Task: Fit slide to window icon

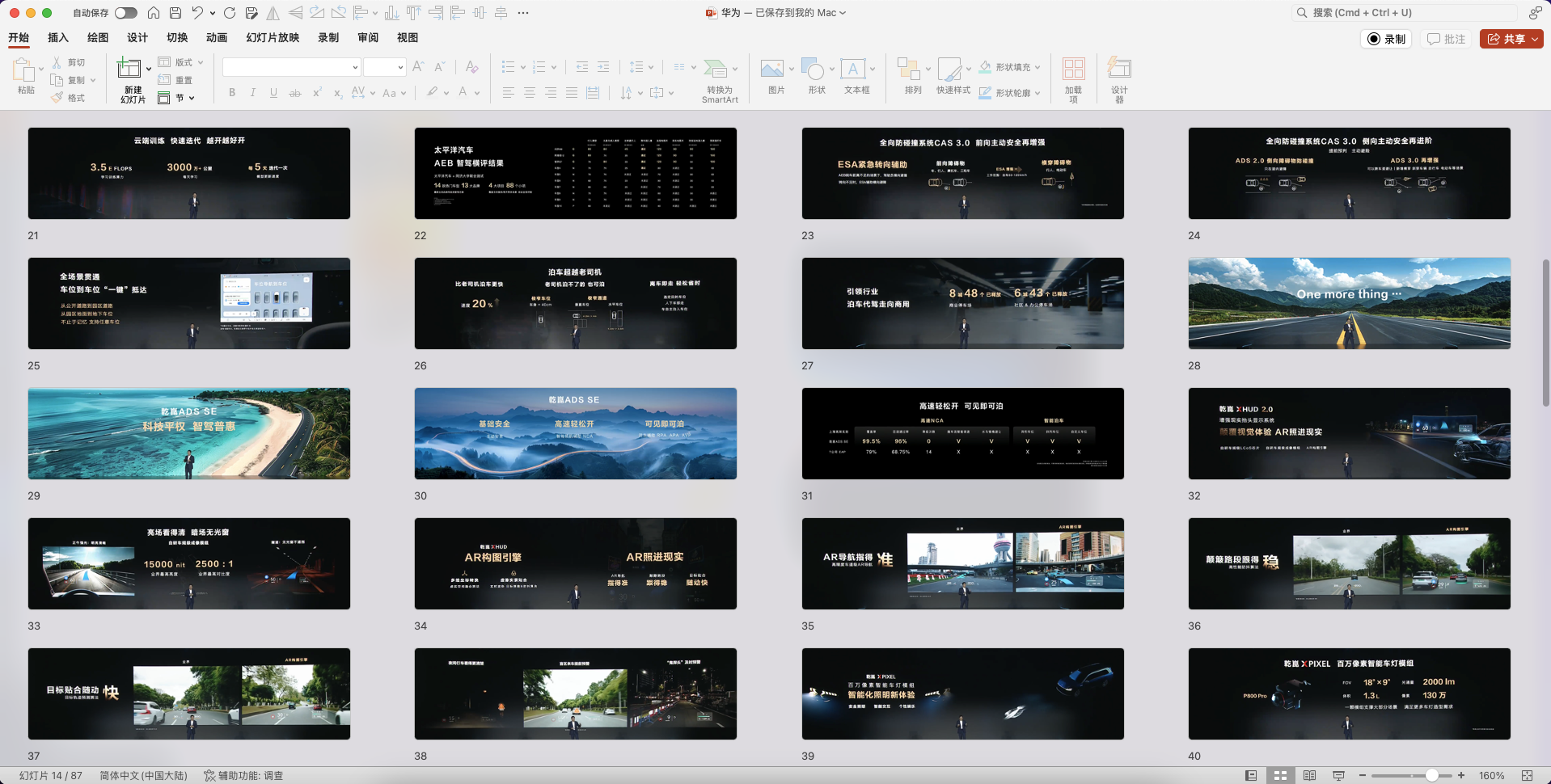Action: click(1527, 775)
